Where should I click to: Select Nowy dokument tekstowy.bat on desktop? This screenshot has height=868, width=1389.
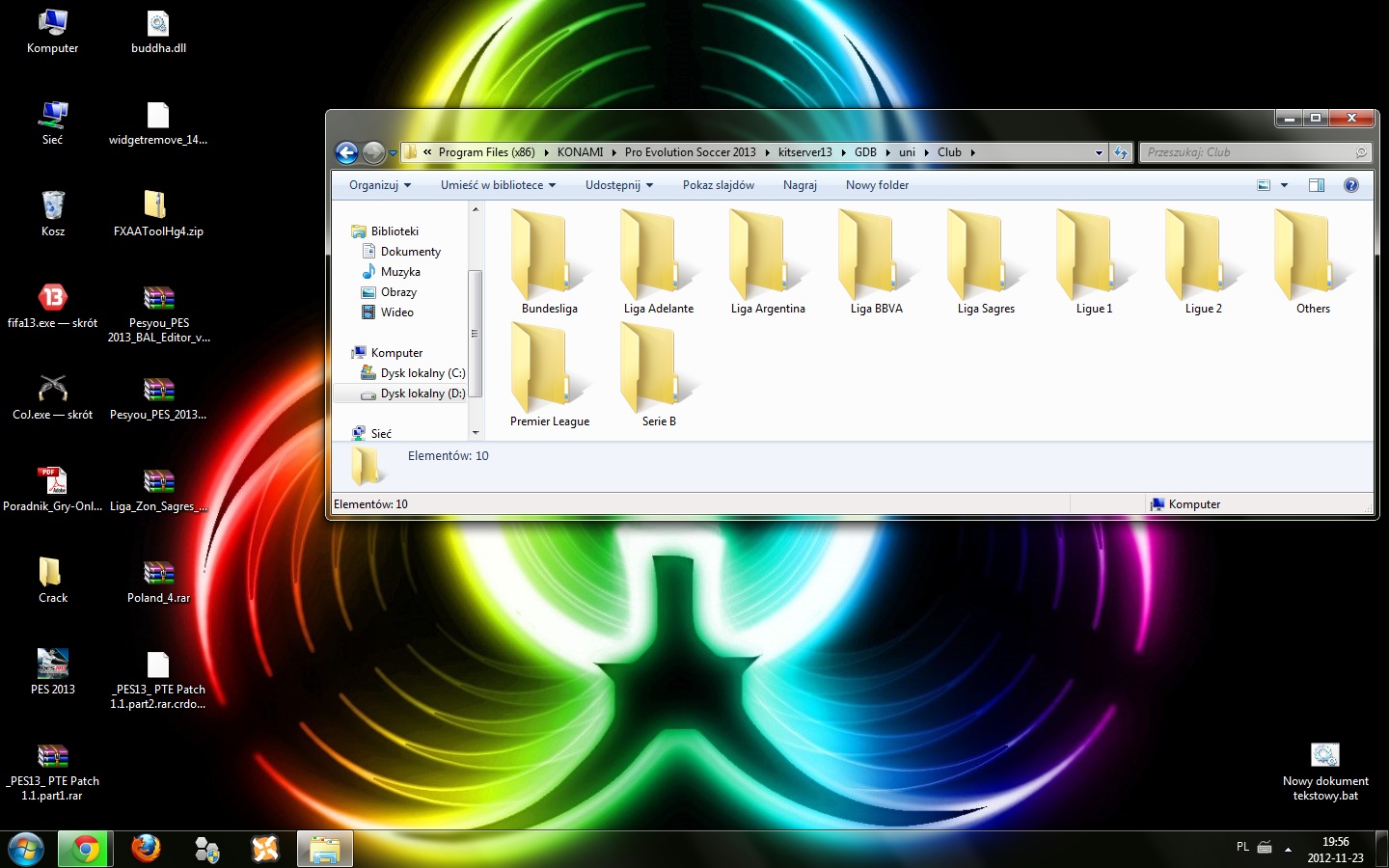click(x=1325, y=772)
